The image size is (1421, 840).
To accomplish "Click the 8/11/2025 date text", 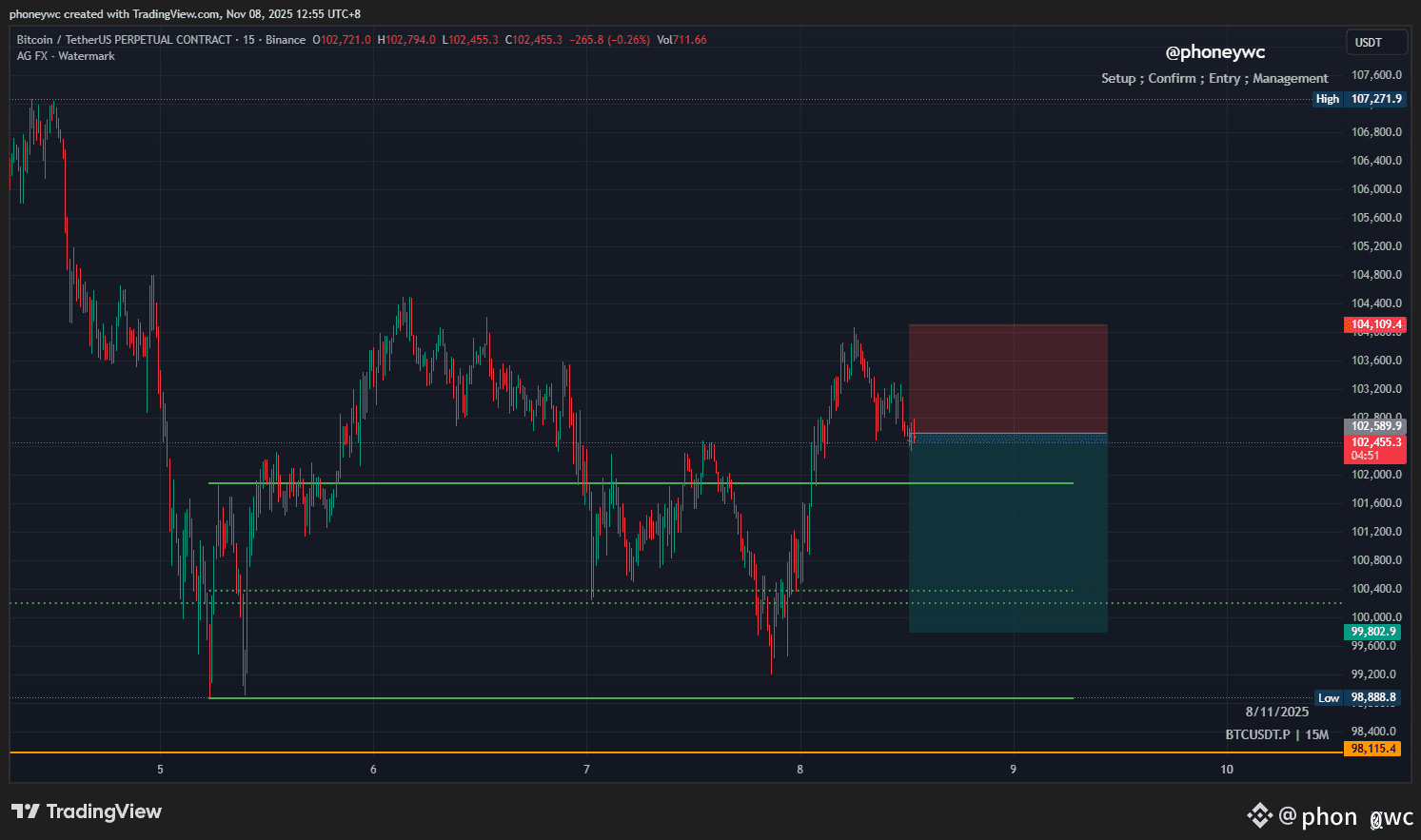I will click(x=1277, y=712).
